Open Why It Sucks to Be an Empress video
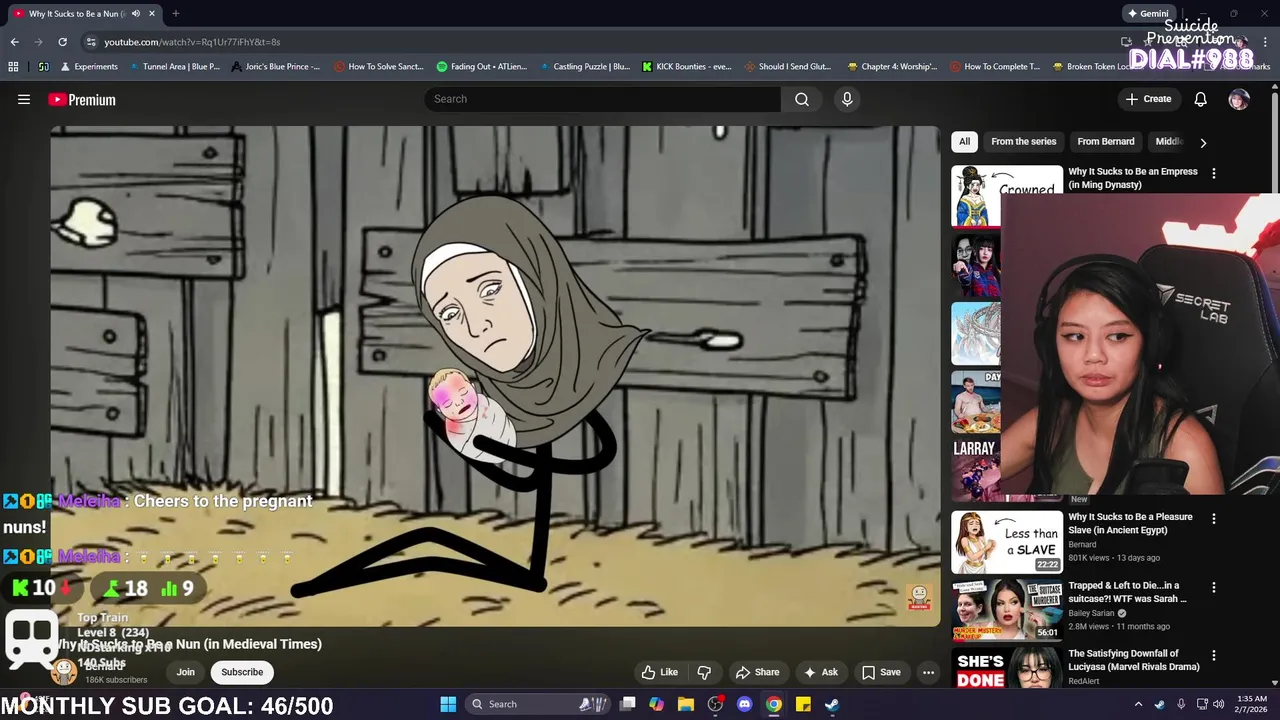 click(x=1132, y=178)
